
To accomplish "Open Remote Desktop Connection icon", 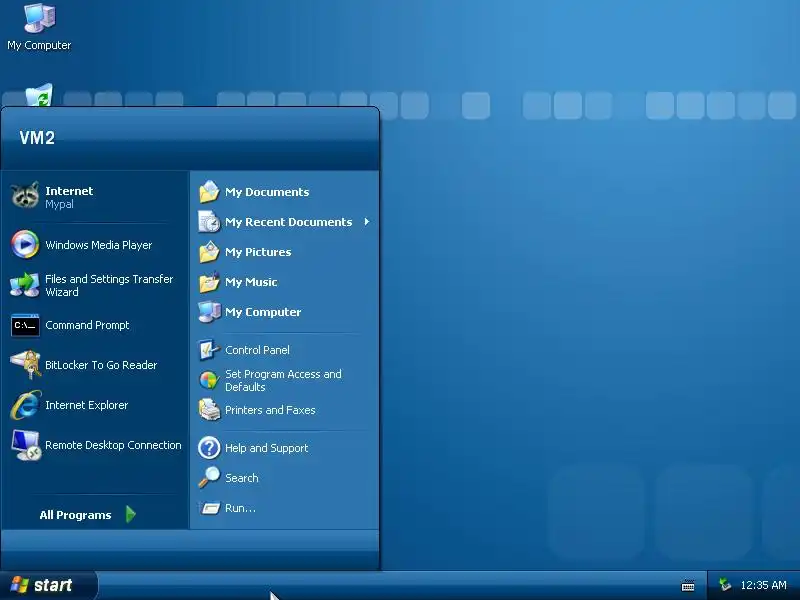I will tap(26, 445).
